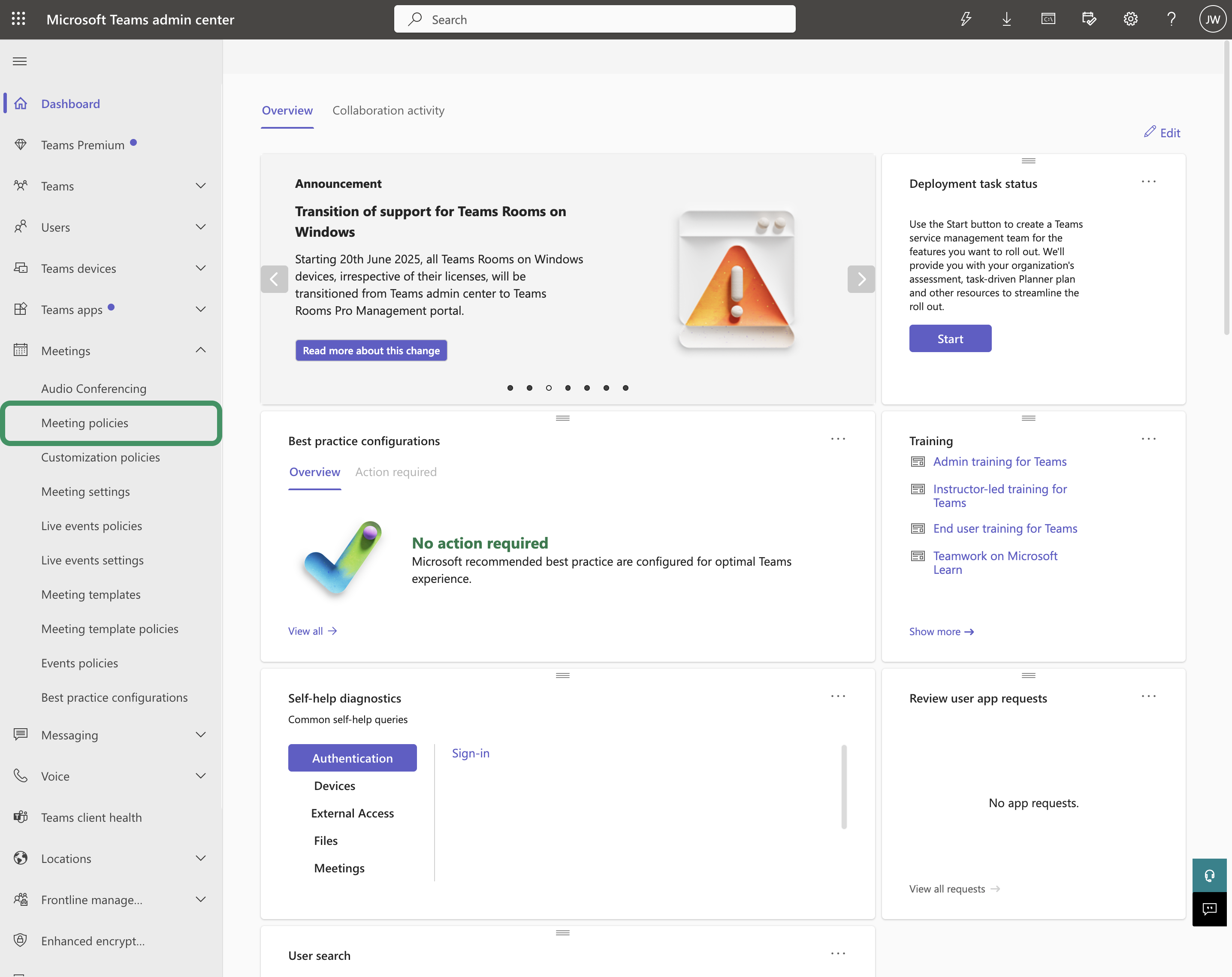Select the first announcement carousel dot
The image size is (1232, 977).
[510, 388]
